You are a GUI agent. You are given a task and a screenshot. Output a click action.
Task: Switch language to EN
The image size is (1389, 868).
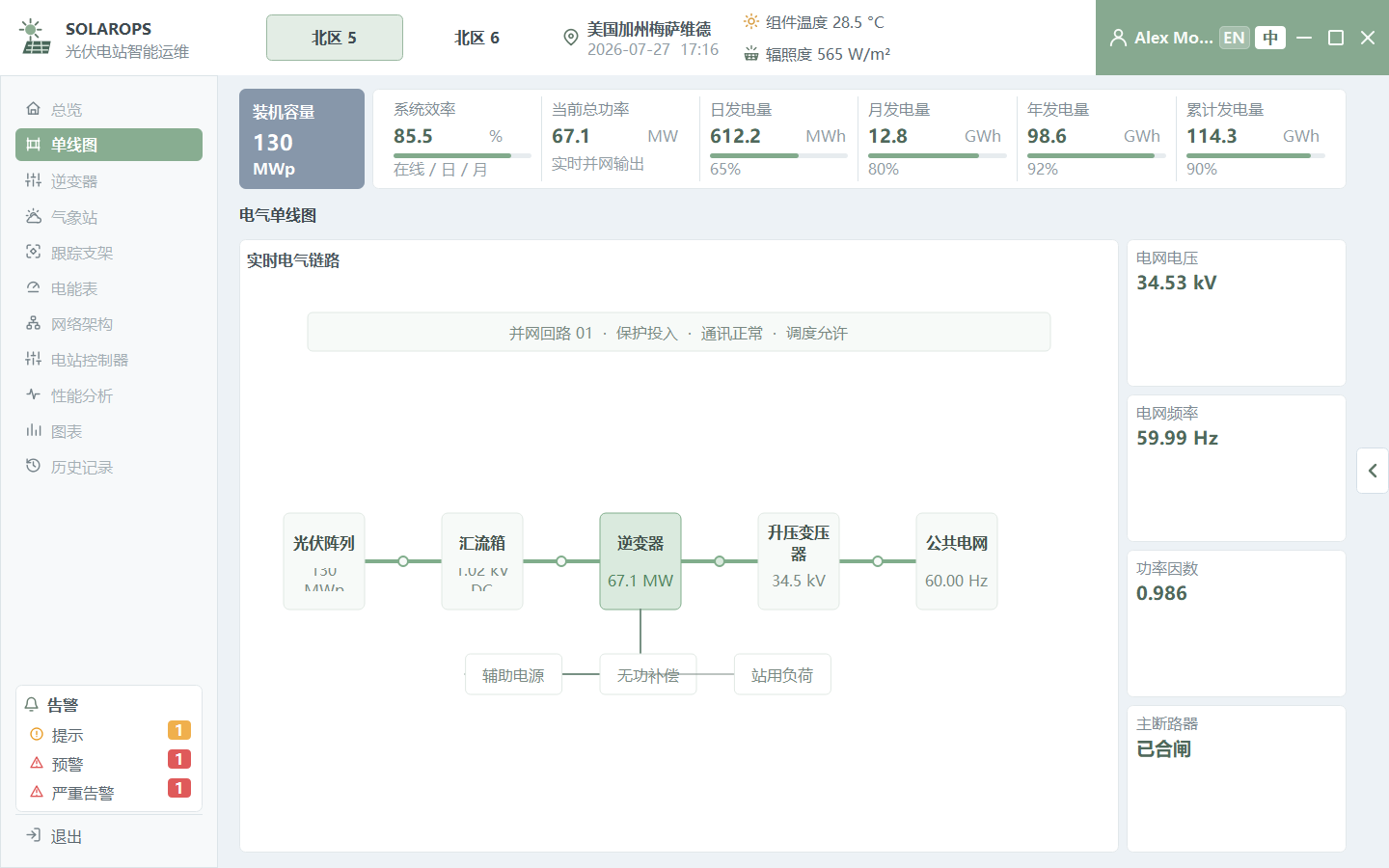1234,38
